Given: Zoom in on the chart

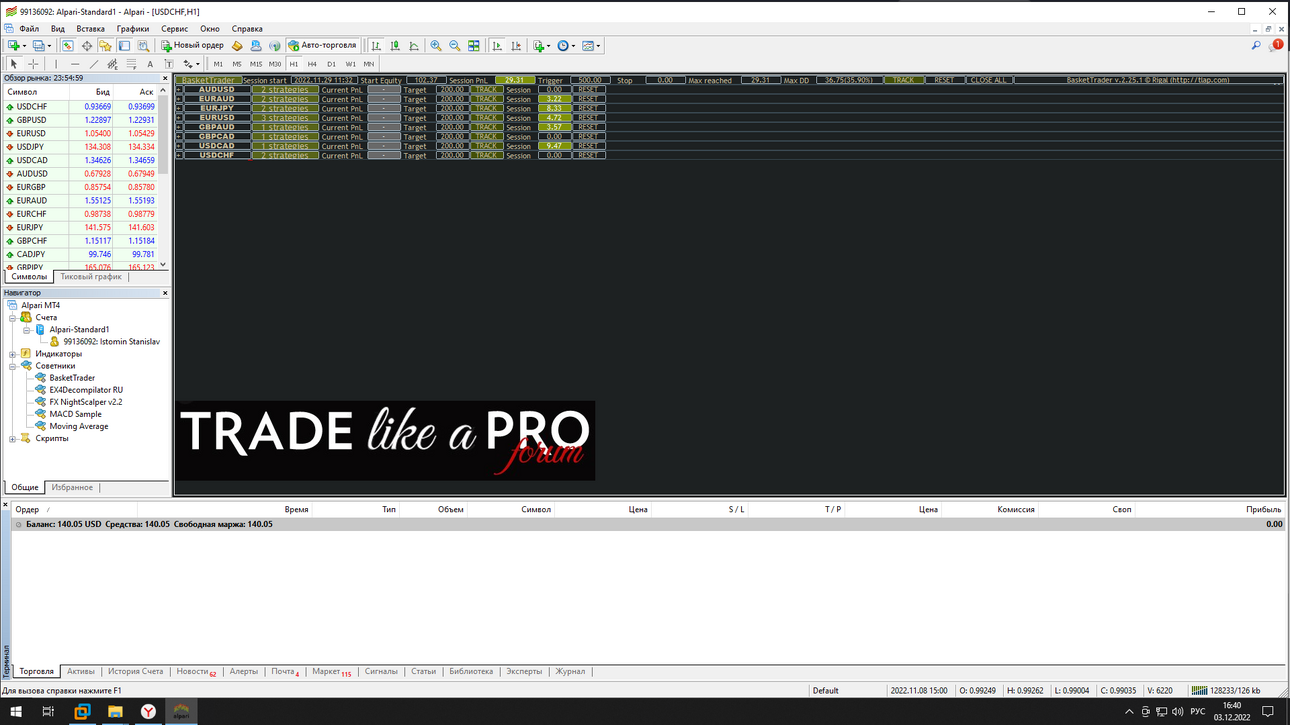Looking at the screenshot, I should [x=436, y=46].
